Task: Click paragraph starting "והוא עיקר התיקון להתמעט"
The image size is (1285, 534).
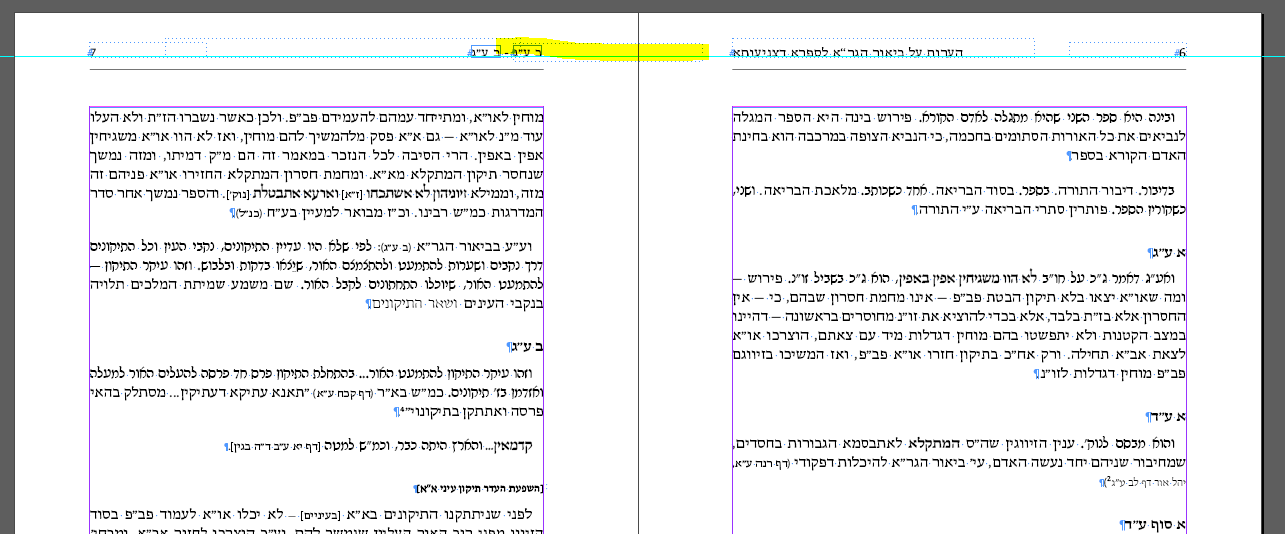Action: tap(316, 392)
